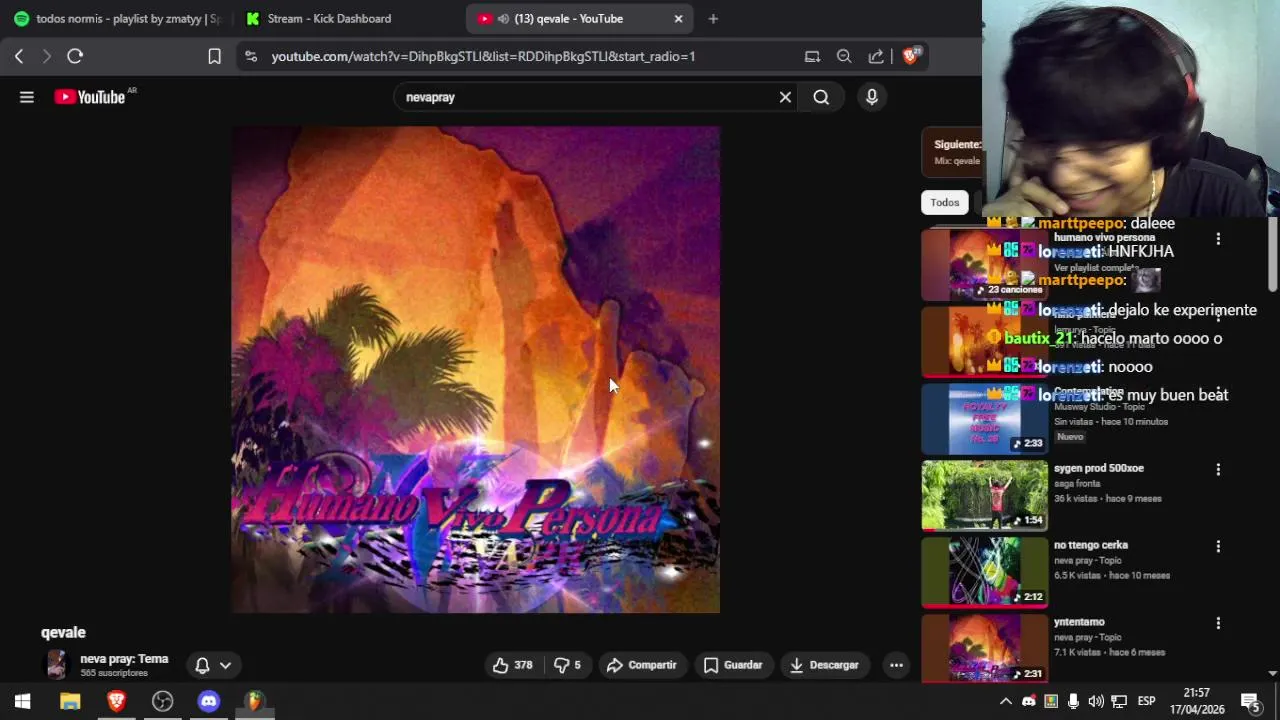The image size is (1280, 720).
Task: Open options for humano vivo persona playlist
Action: [x=1218, y=239]
